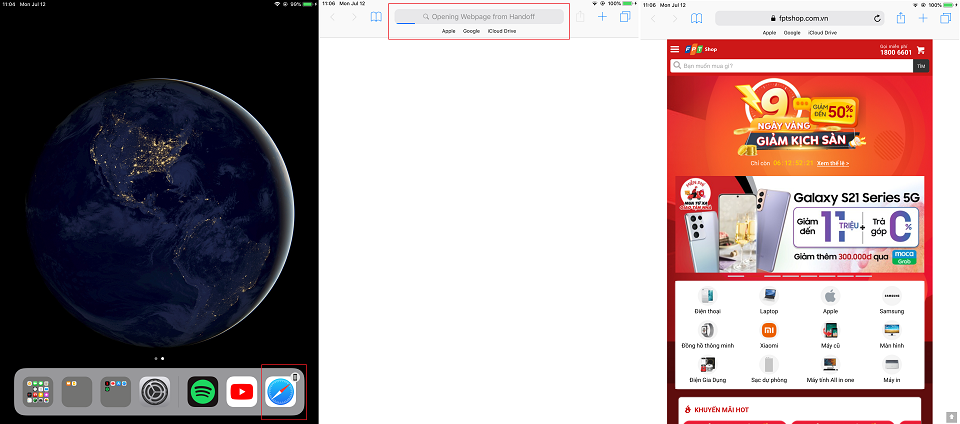Select the Xiaomi category
The image size is (960, 424).
tap(769, 335)
